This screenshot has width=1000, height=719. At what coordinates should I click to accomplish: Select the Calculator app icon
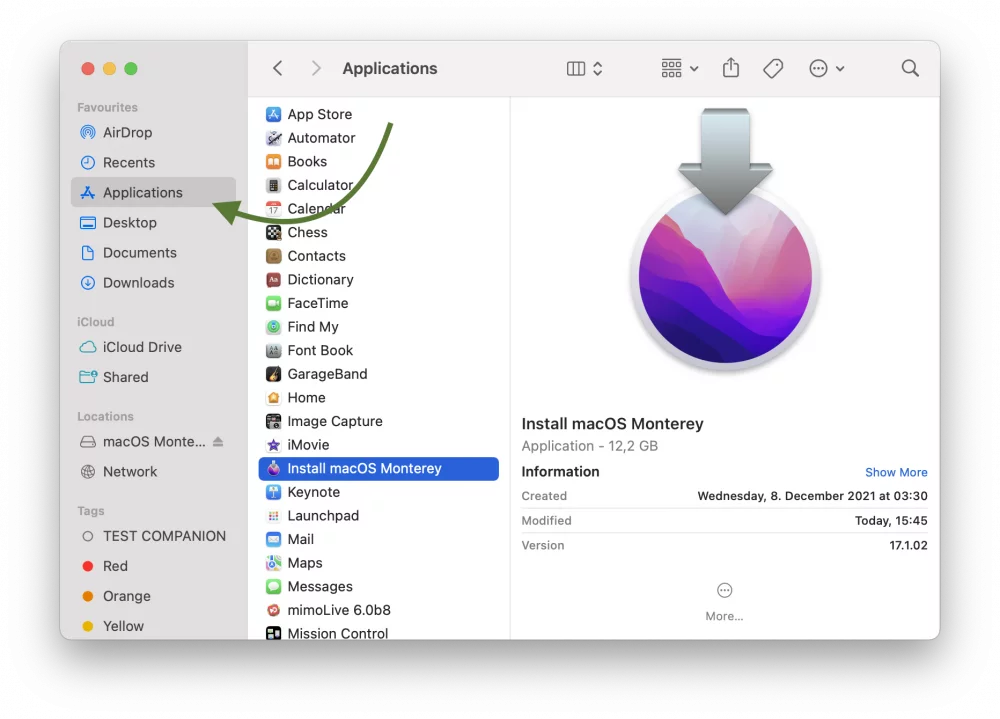[x=274, y=185]
